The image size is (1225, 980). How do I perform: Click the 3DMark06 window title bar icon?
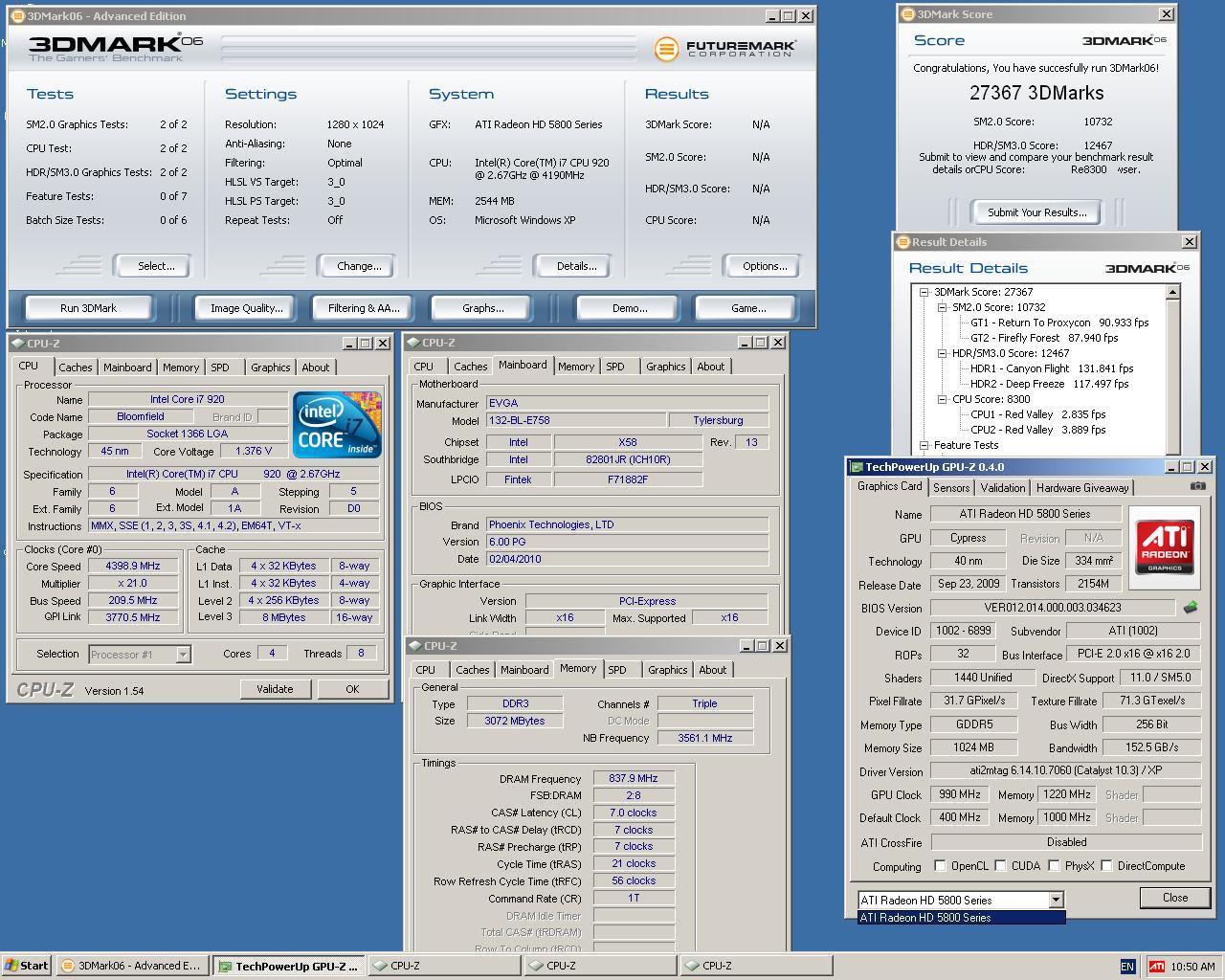pyautogui.click(x=17, y=15)
